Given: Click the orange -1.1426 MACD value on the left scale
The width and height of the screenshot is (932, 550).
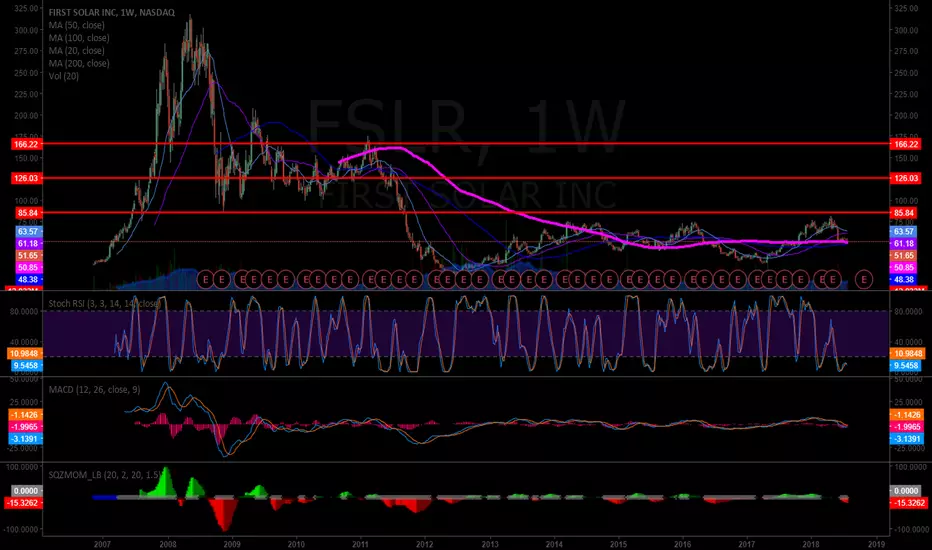Looking at the screenshot, I should tap(26, 414).
